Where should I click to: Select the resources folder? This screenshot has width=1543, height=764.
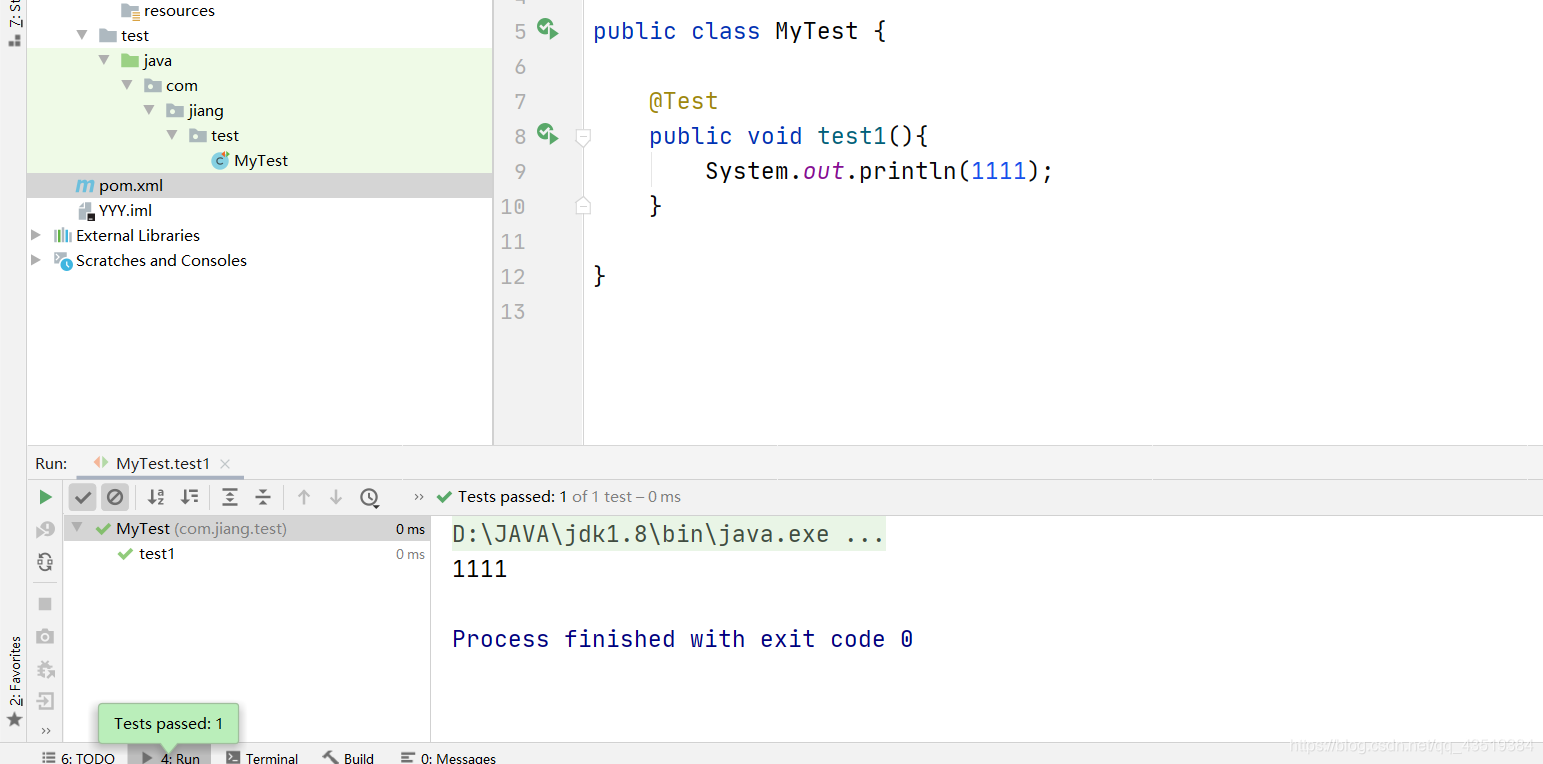coord(179,11)
